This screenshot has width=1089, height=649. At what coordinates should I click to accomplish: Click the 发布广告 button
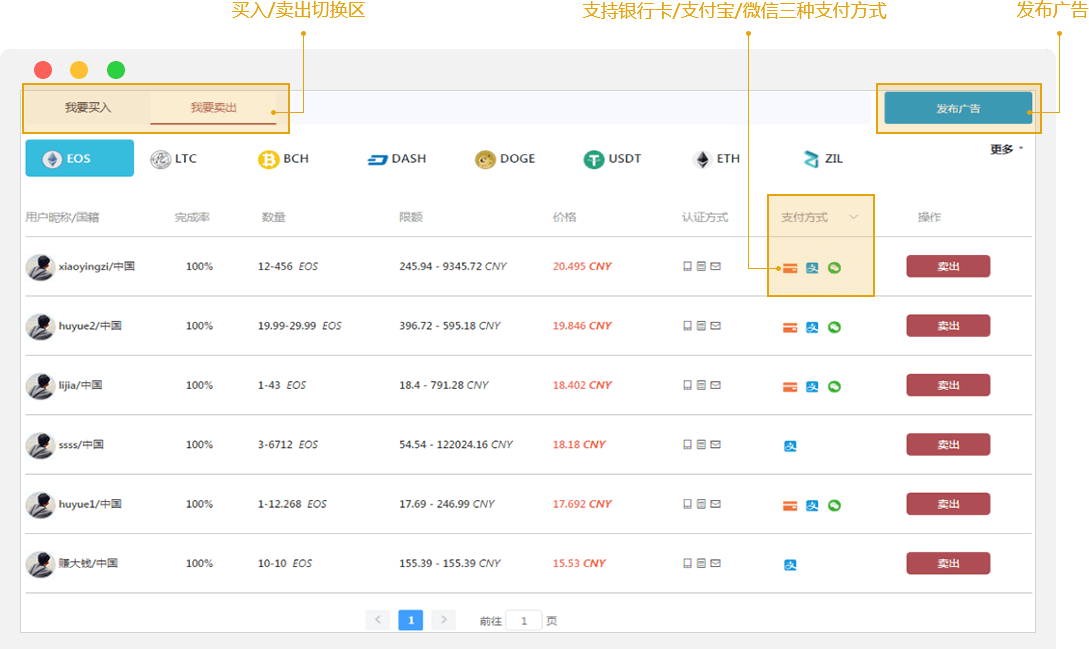point(957,108)
